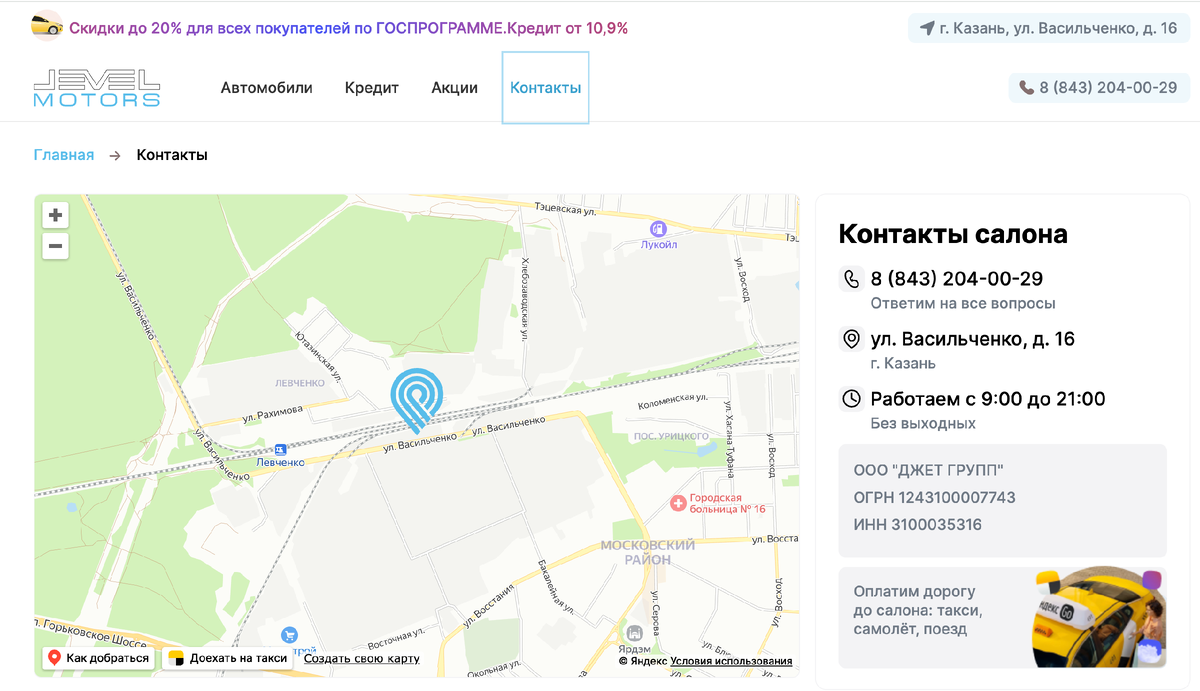Image resolution: width=1200 pixels, height=691 pixels.
Task: Click the handset icon next to 8 (843) 204-00-29
Action: pos(851,277)
